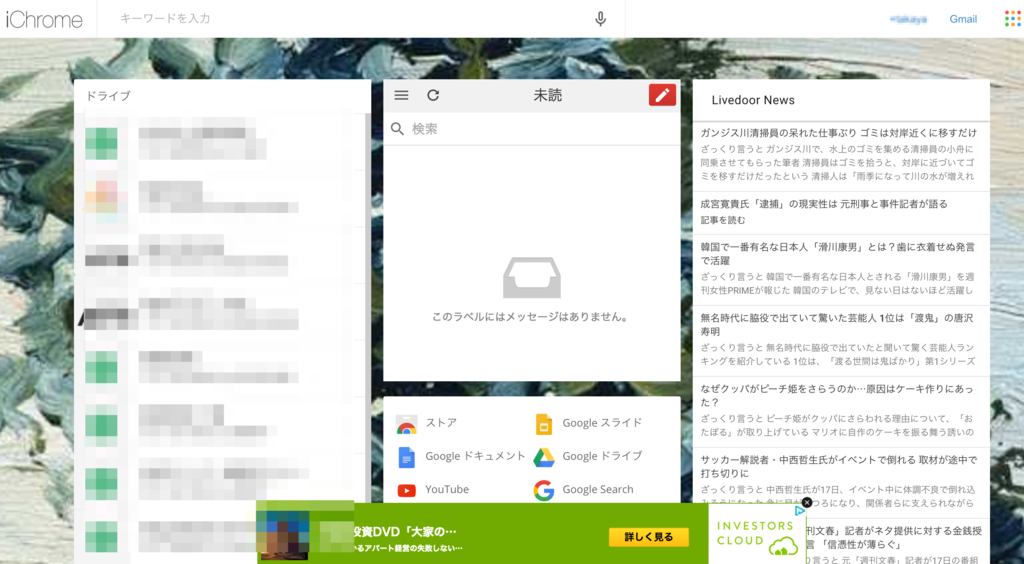
Task: Click the empty inbox tray icon
Action: [532, 277]
